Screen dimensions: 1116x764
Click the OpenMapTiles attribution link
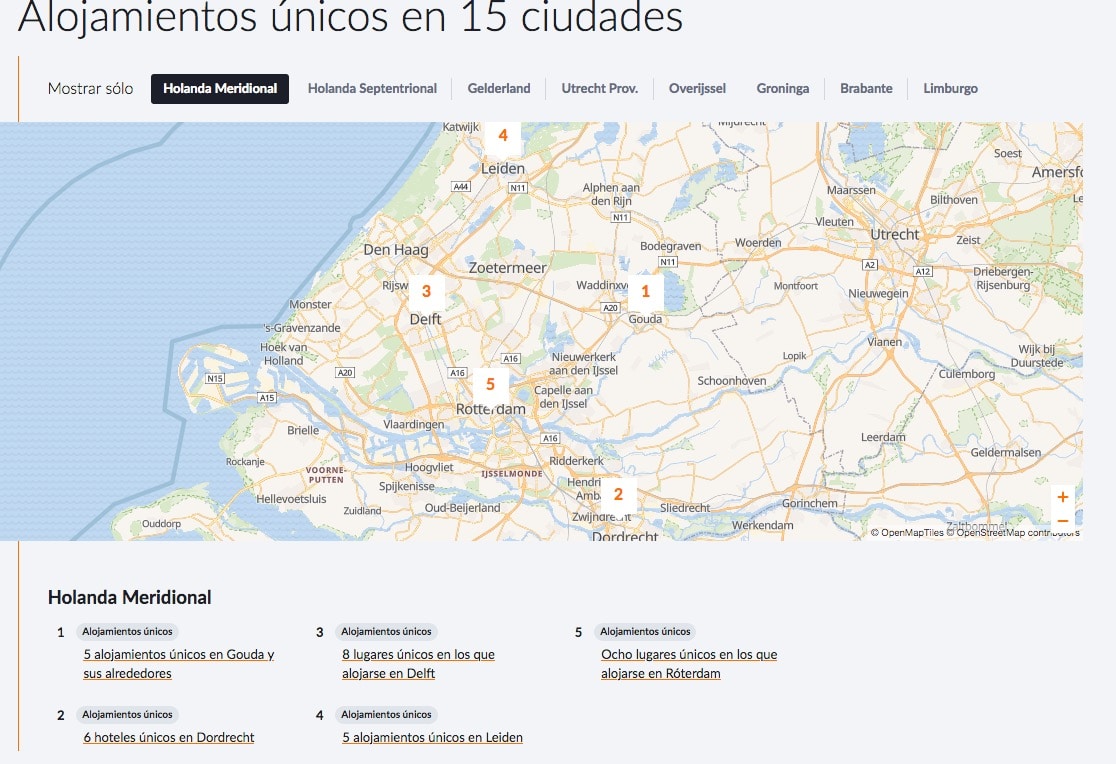point(907,533)
